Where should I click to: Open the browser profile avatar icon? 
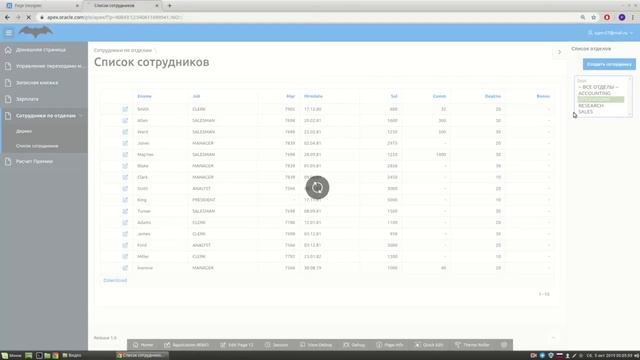click(x=622, y=17)
